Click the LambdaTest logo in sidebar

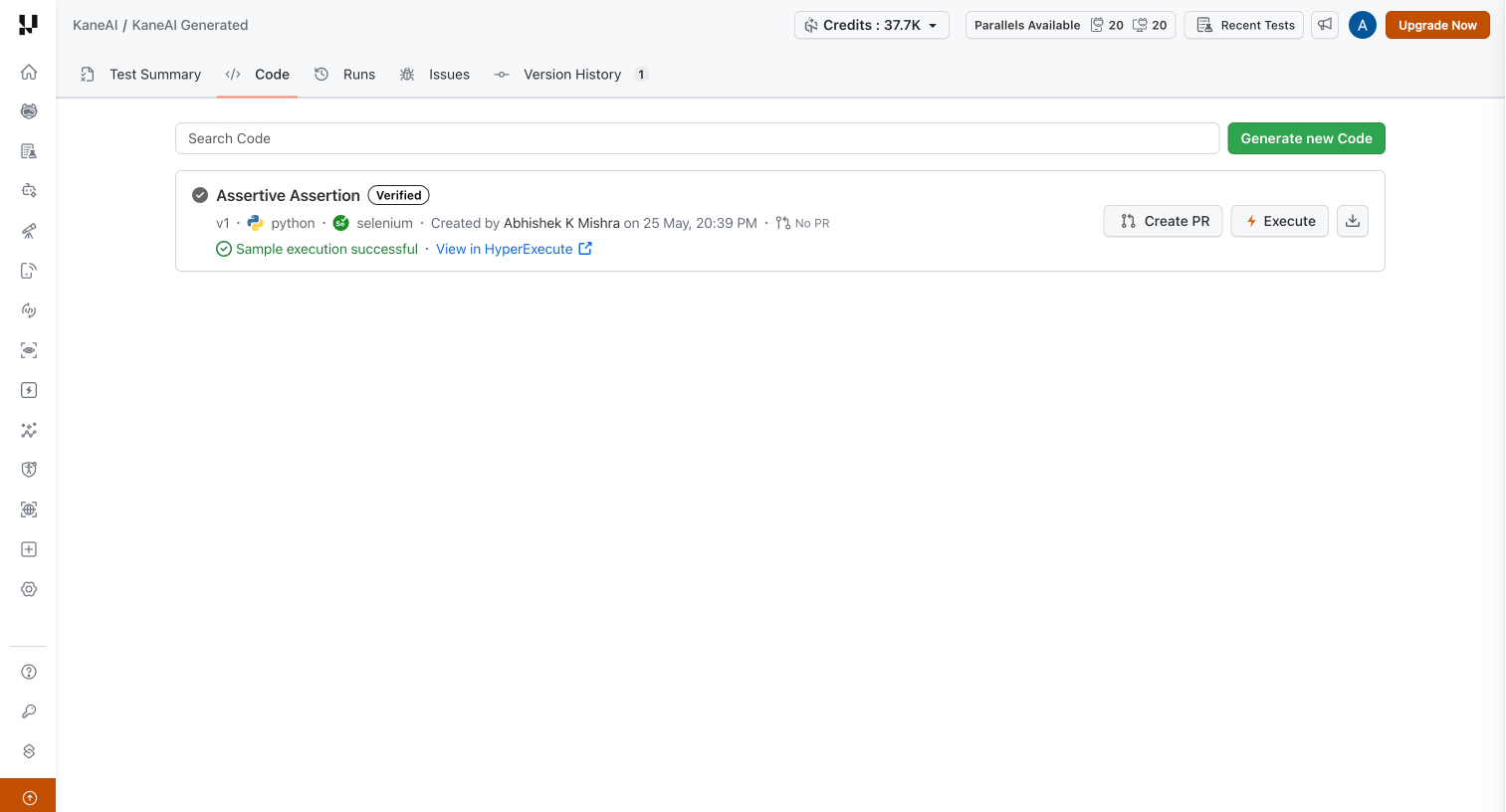coord(28,25)
